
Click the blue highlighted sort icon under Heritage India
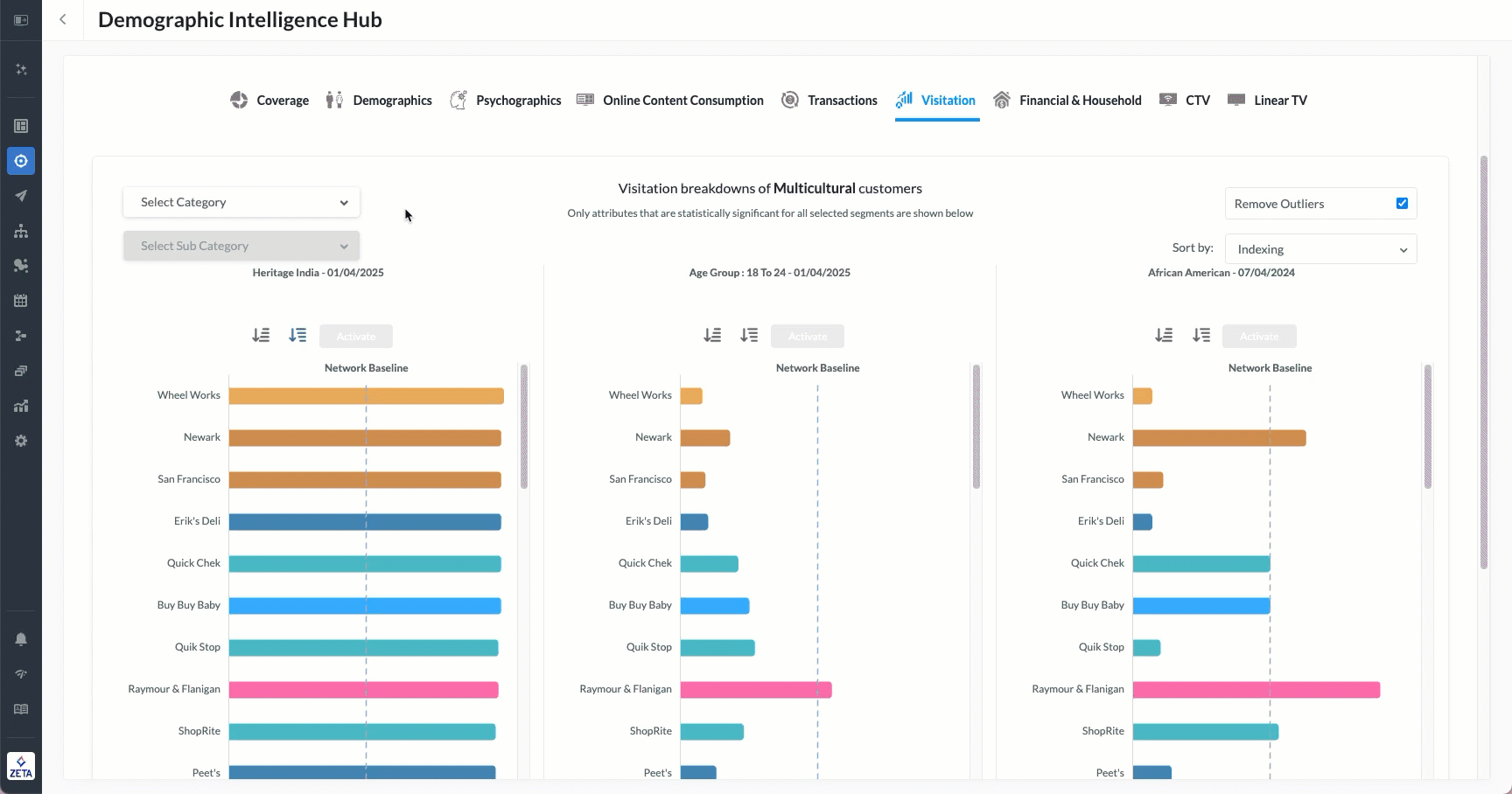pyautogui.click(x=297, y=335)
